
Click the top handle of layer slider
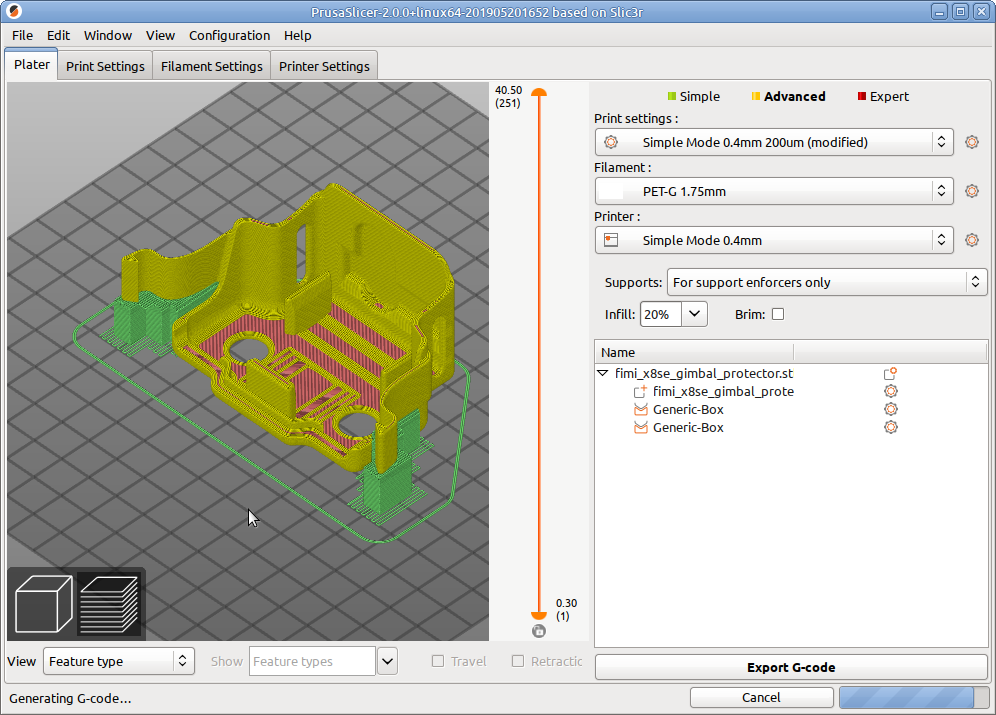pos(539,92)
